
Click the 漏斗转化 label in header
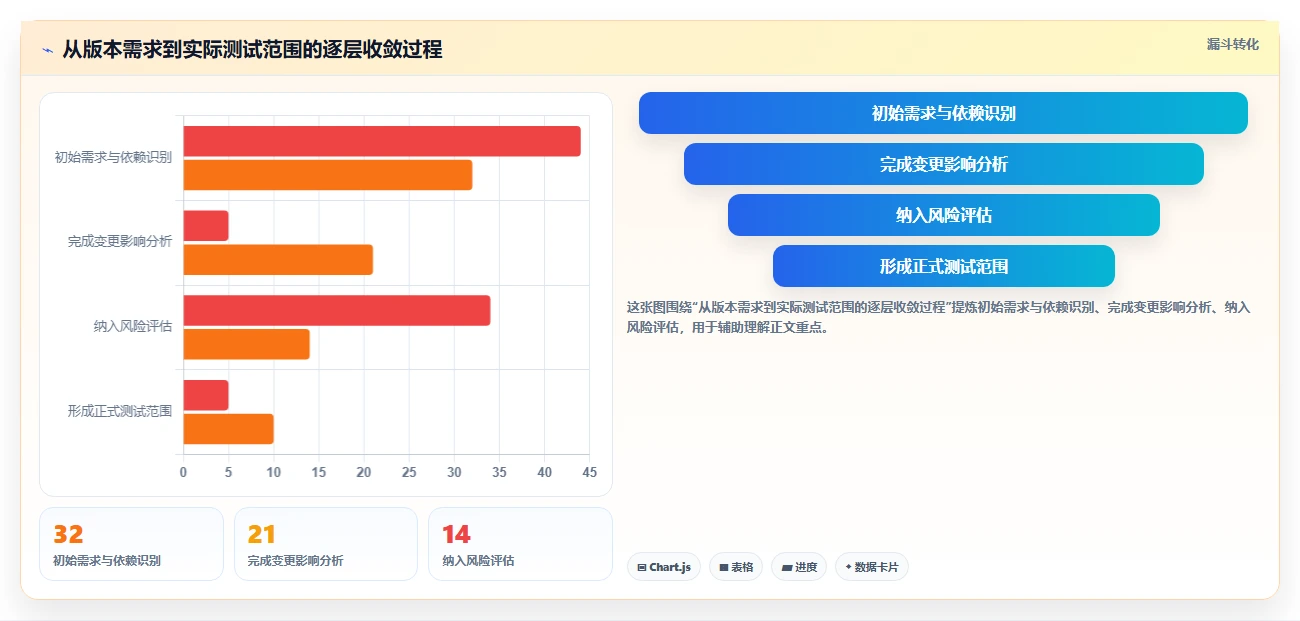tap(1232, 45)
